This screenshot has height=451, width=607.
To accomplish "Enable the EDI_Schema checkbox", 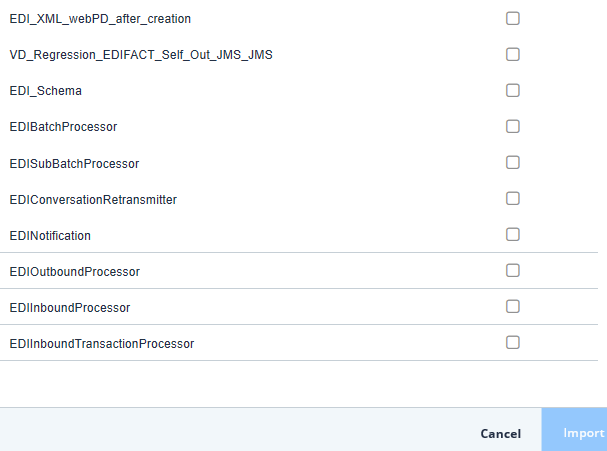I will 513,90.
